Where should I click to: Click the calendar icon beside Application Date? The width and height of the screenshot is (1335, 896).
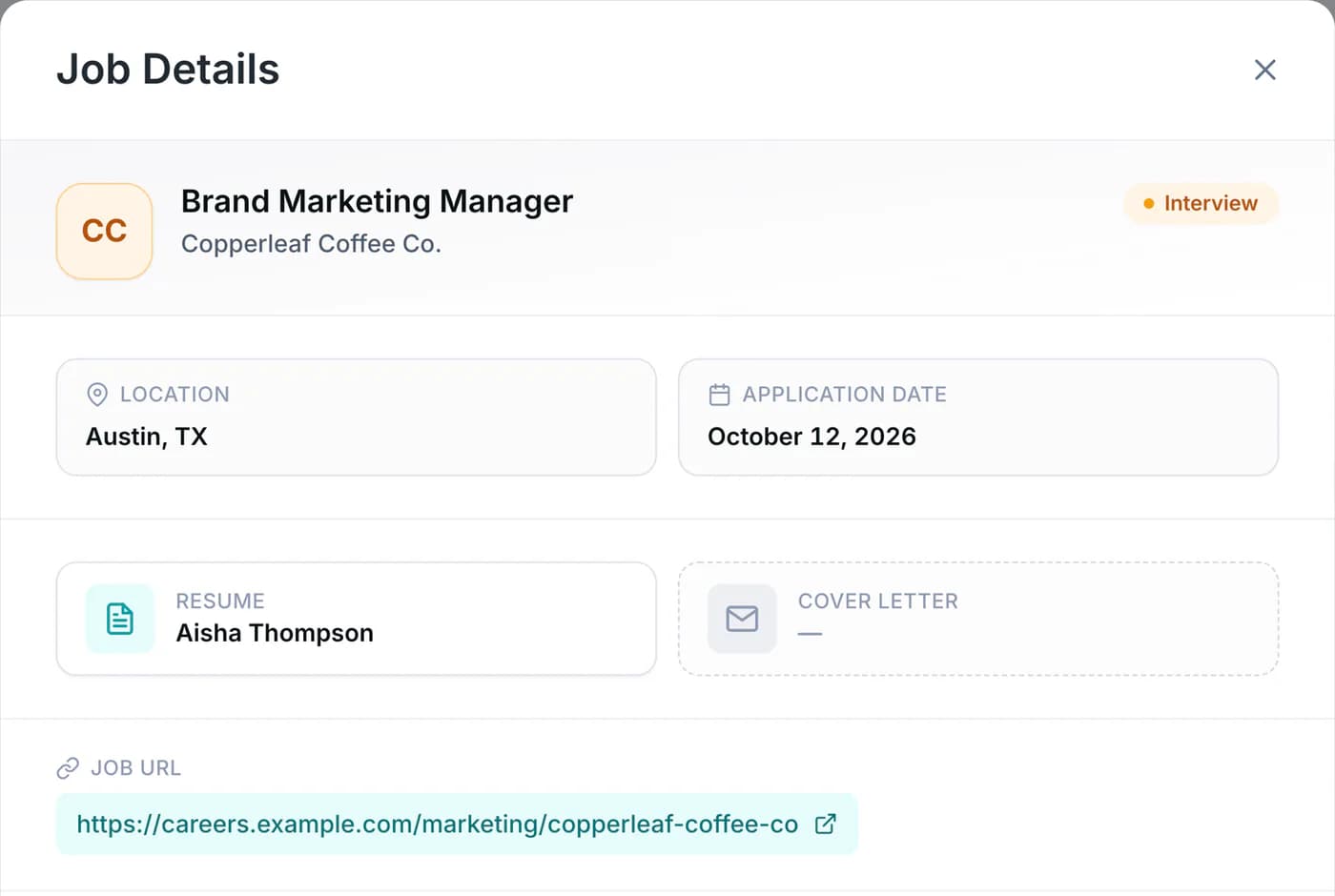click(720, 394)
